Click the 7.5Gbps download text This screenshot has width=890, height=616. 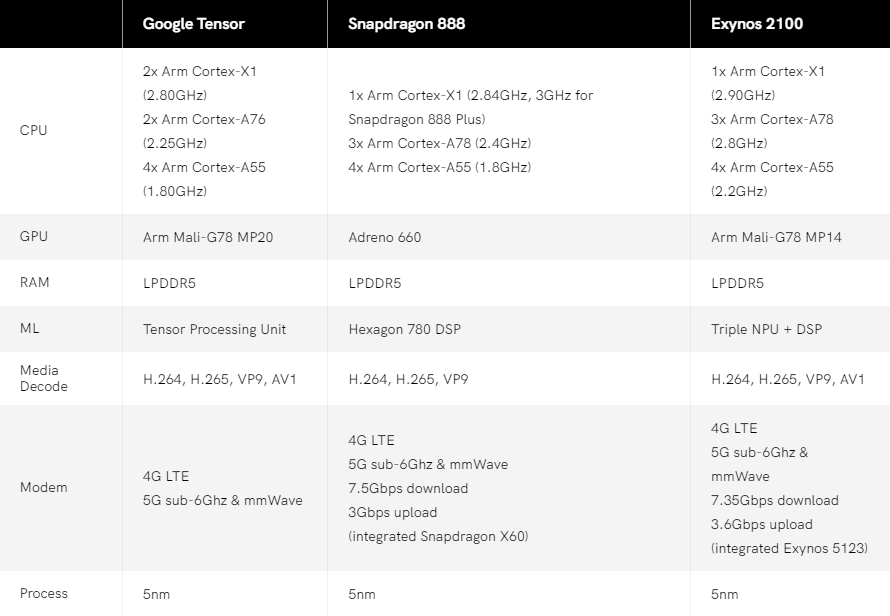click(408, 488)
